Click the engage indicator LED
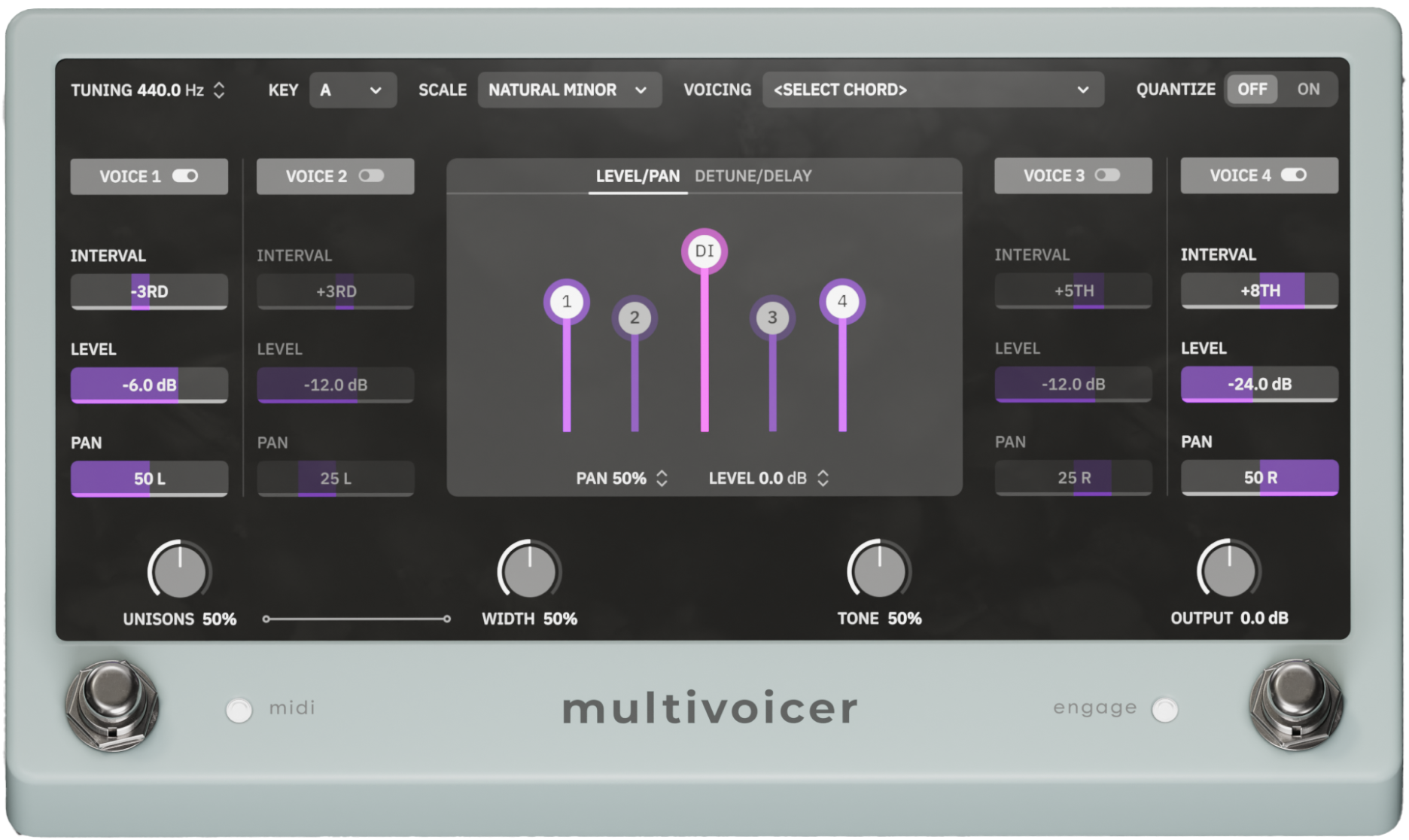The image size is (1409, 840). coord(1164,709)
